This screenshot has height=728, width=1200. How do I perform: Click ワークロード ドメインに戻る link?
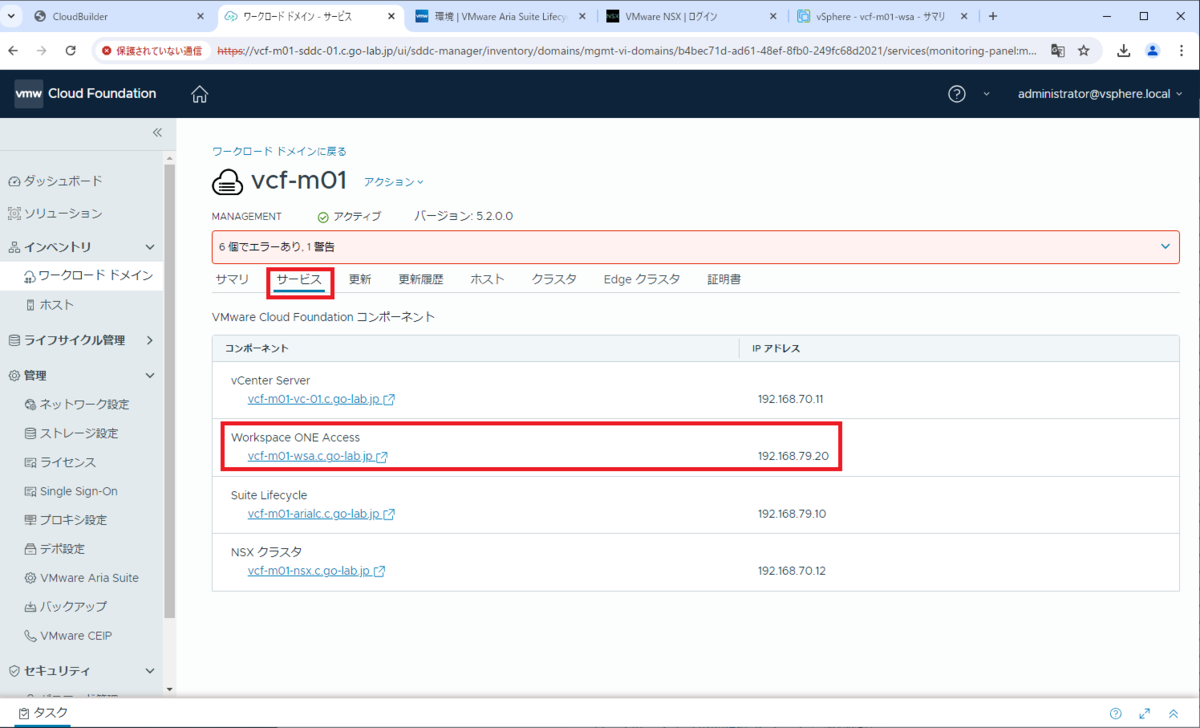[x=279, y=151]
